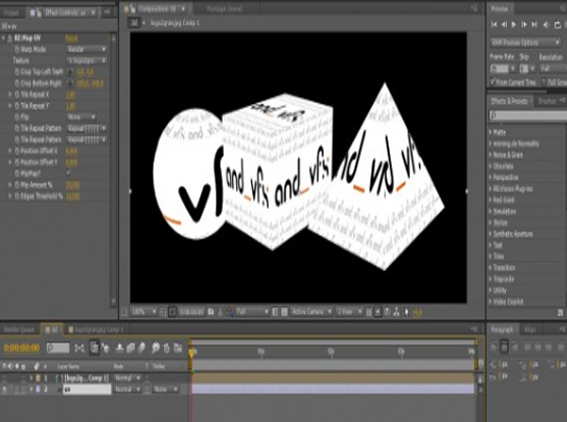
Task: Click snapshot camera icon below viewer
Action: [211, 312]
